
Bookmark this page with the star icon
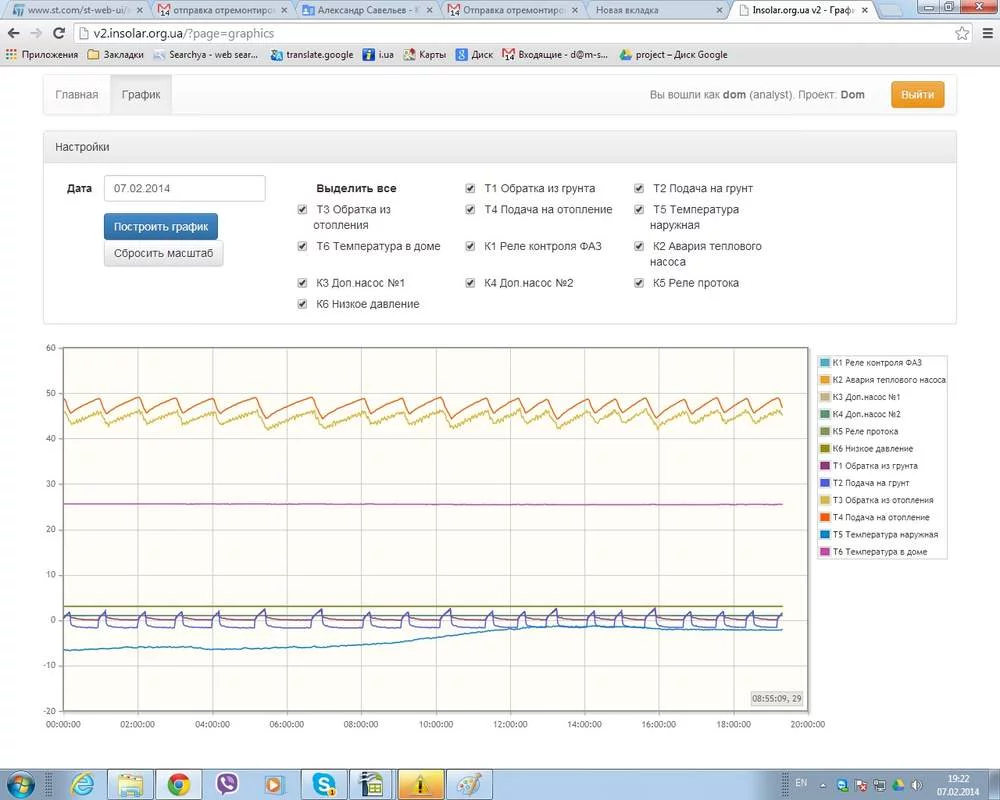click(x=962, y=33)
